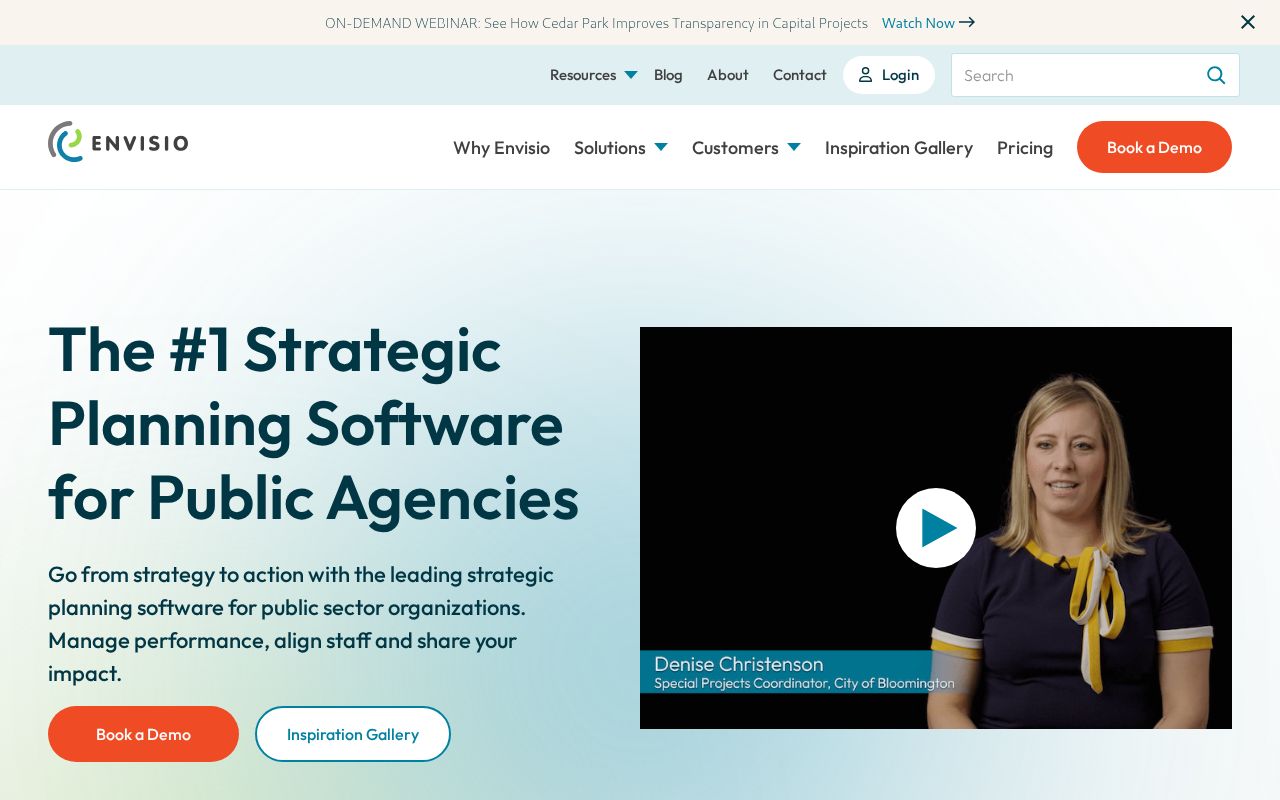Click the Login button
The height and width of the screenshot is (800, 1280).
(x=889, y=75)
